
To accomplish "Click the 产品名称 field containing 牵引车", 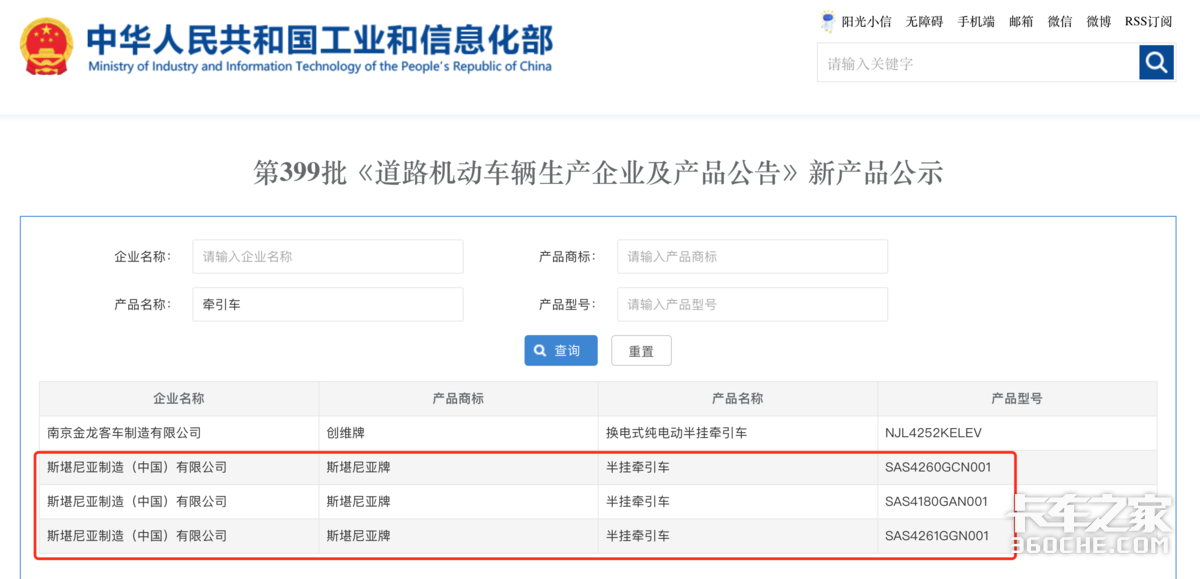I will point(327,305).
